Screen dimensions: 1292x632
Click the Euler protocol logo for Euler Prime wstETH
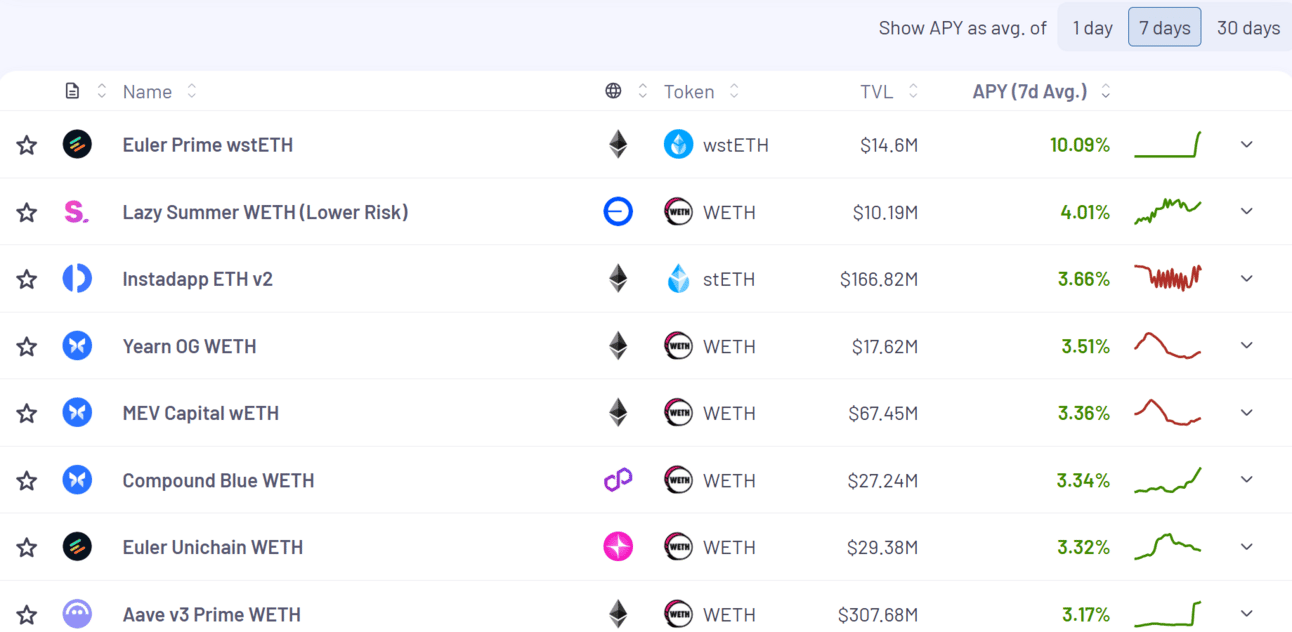(x=77, y=144)
